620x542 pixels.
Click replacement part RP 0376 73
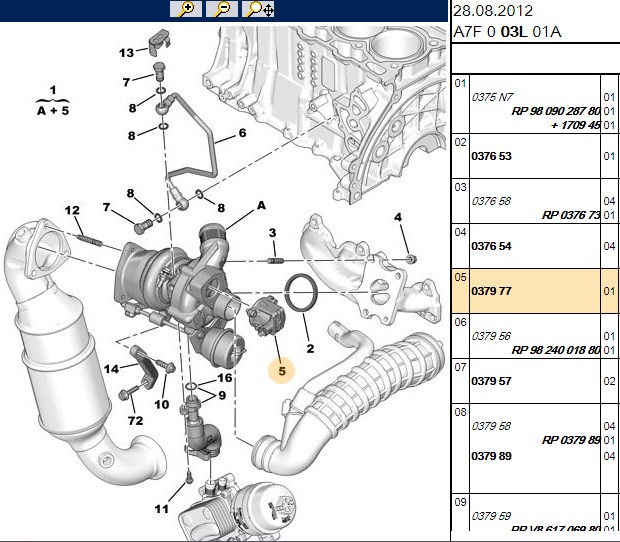pos(571,215)
